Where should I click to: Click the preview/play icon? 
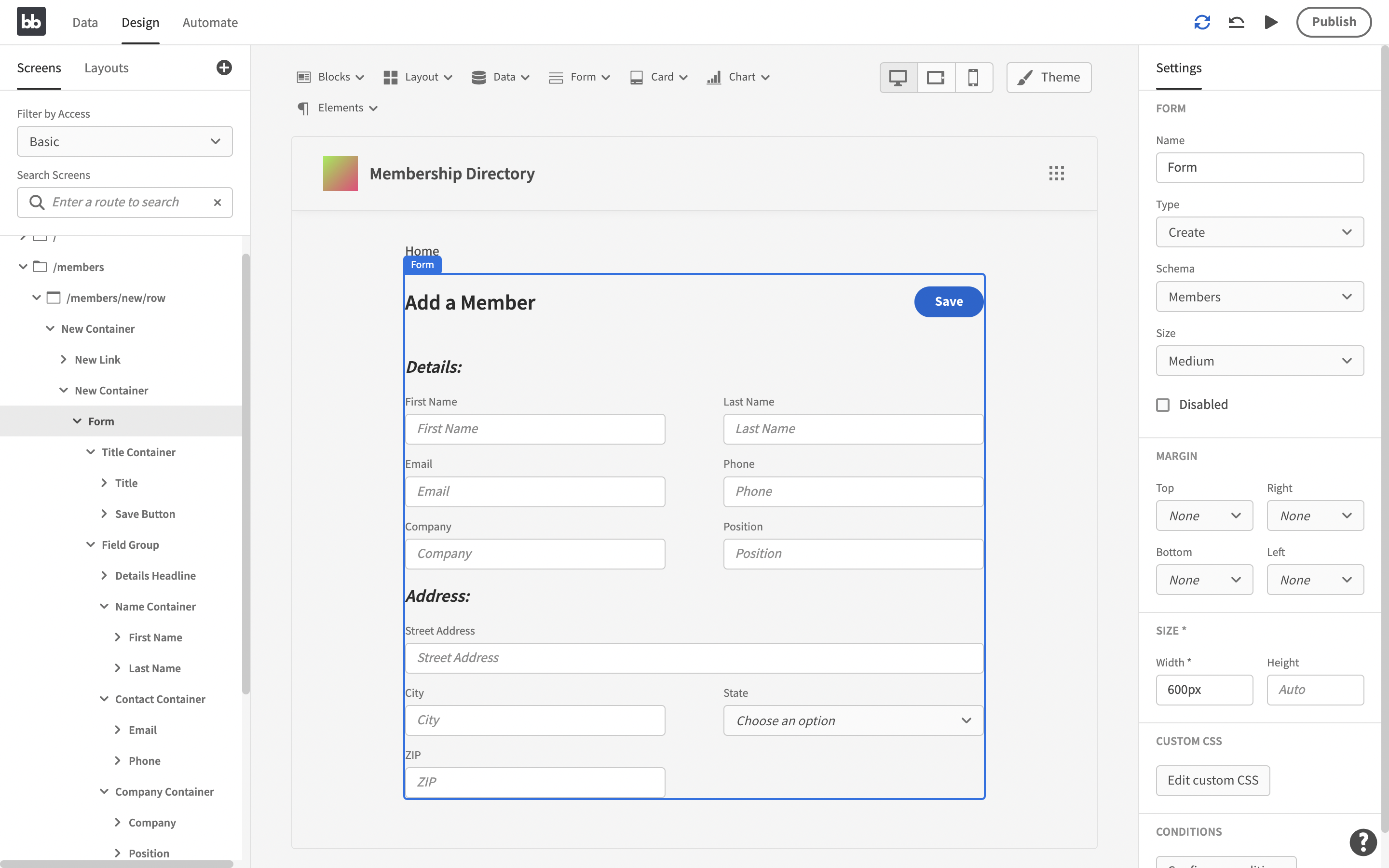pos(1270,22)
